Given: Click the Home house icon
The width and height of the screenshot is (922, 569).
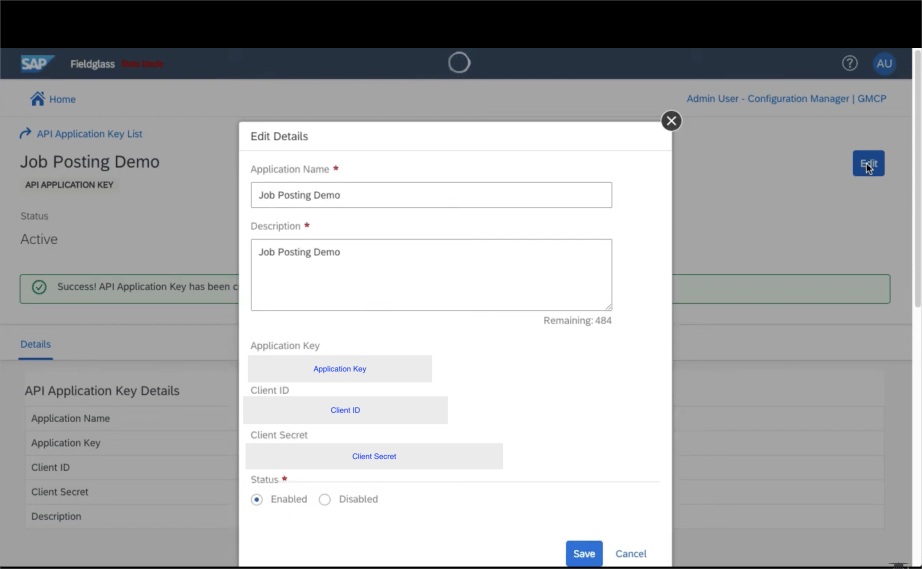Looking at the screenshot, I should coord(38,98).
